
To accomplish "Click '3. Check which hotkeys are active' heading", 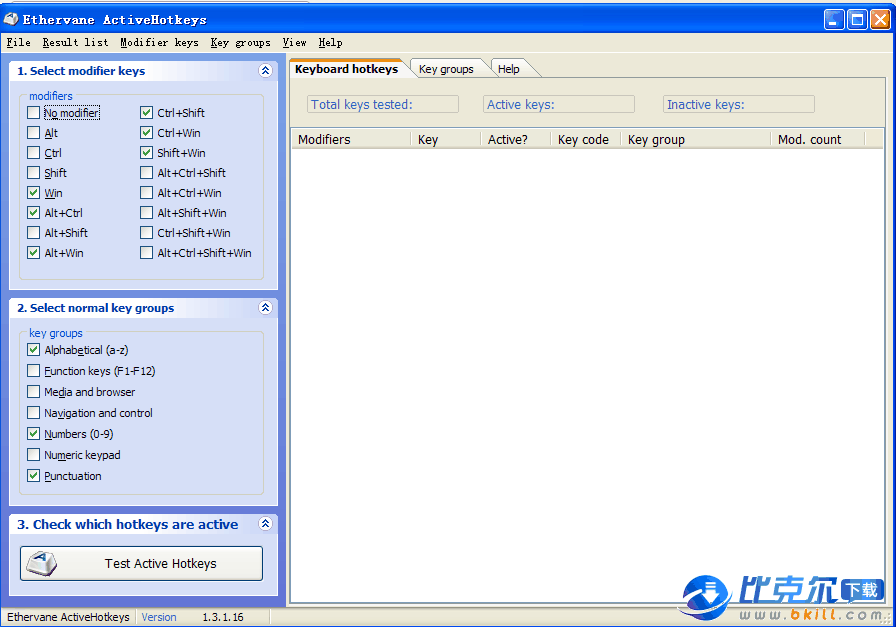I will pyautogui.click(x=127, y=524).
